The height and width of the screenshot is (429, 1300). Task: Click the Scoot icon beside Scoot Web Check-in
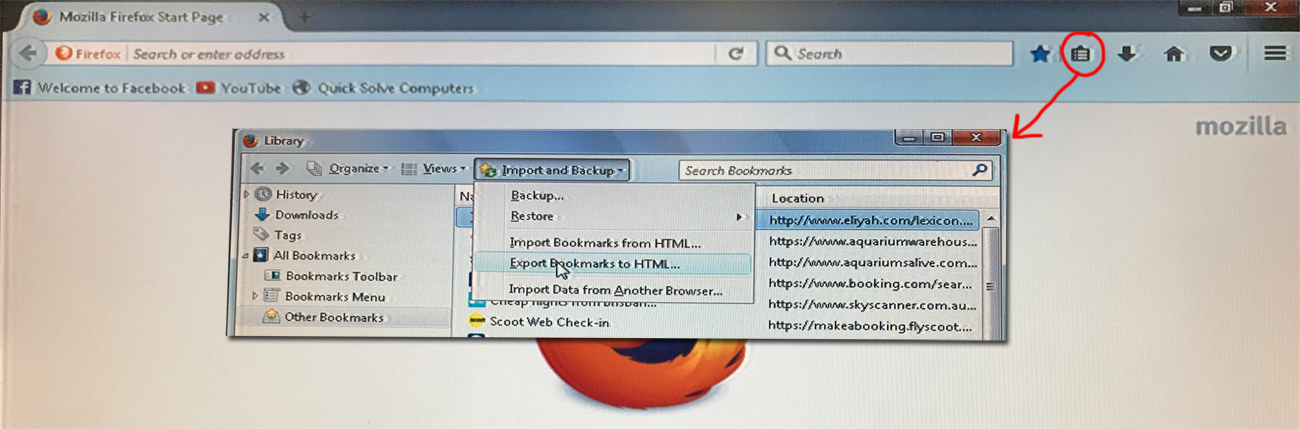click(477, 322)
